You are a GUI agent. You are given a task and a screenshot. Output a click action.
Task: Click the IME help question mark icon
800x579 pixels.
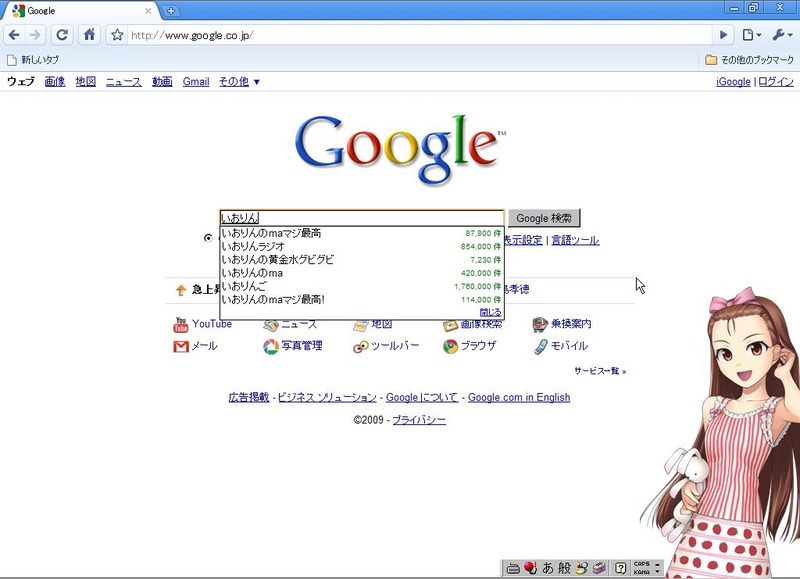click(620, 567)
